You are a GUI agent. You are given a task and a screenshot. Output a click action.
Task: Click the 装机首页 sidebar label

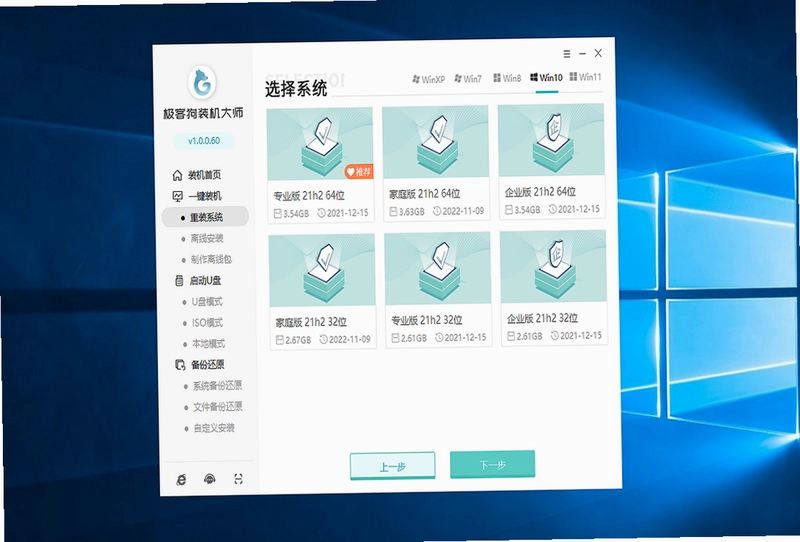[x=205, y=175]
